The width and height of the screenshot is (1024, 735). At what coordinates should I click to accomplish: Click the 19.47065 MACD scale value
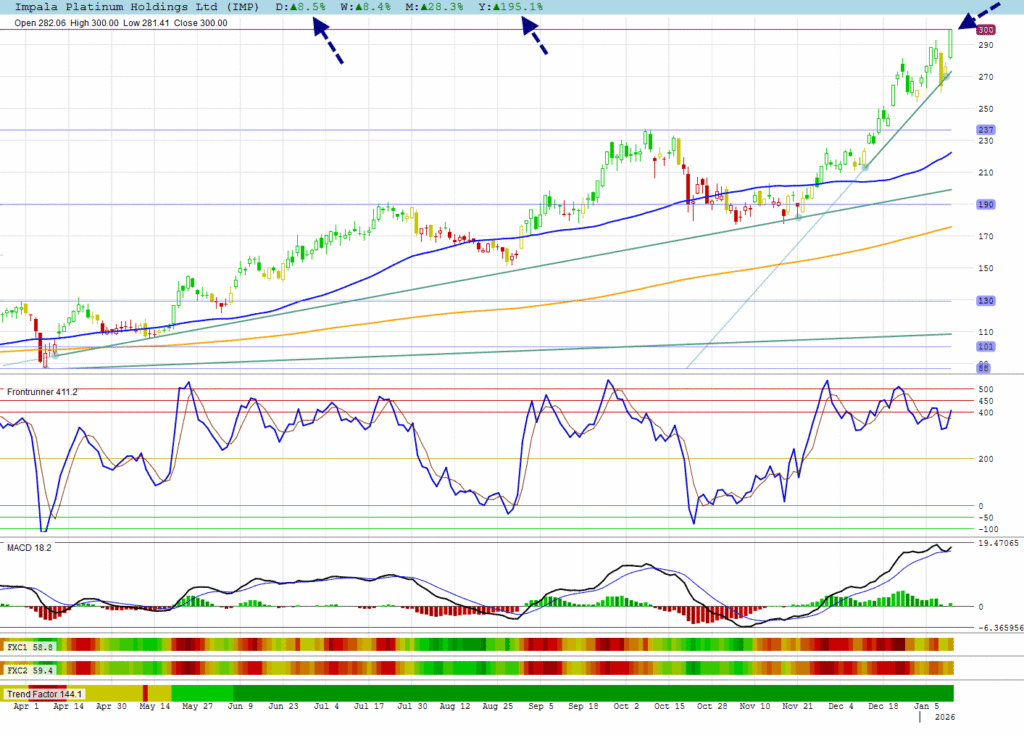(996, 543)
